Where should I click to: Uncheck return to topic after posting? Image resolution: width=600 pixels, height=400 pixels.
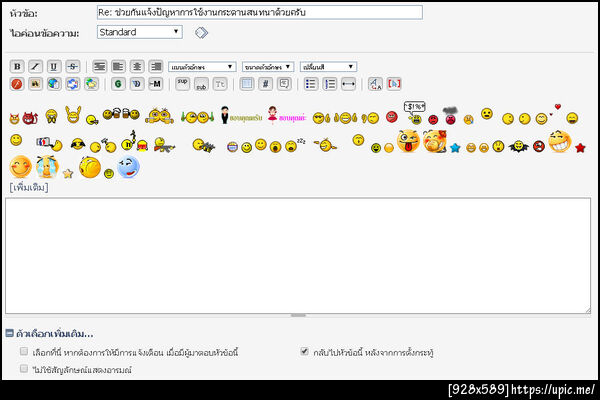[x=304, y=351]
